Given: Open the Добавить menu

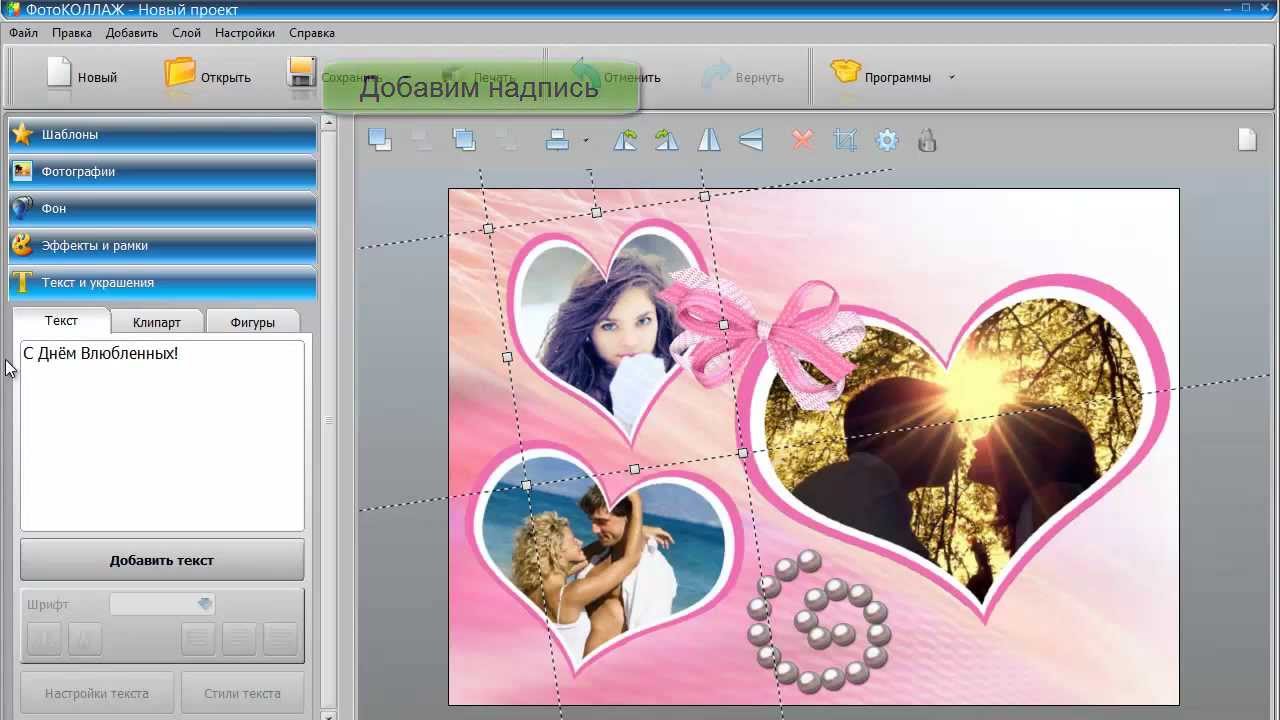Looking at the screenshot, I should click(132, 33).
